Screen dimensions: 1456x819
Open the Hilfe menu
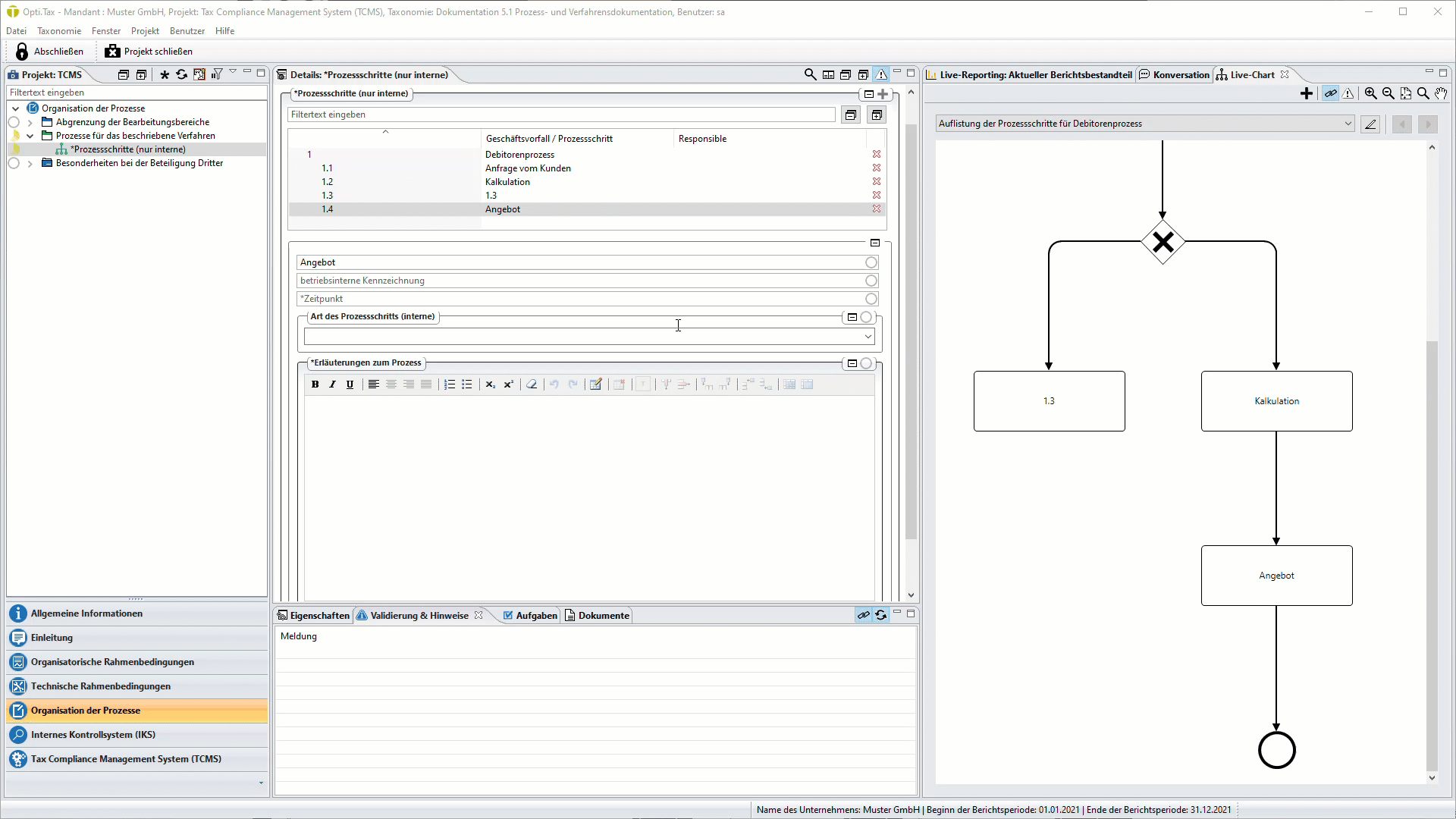(x=224, y=31)
